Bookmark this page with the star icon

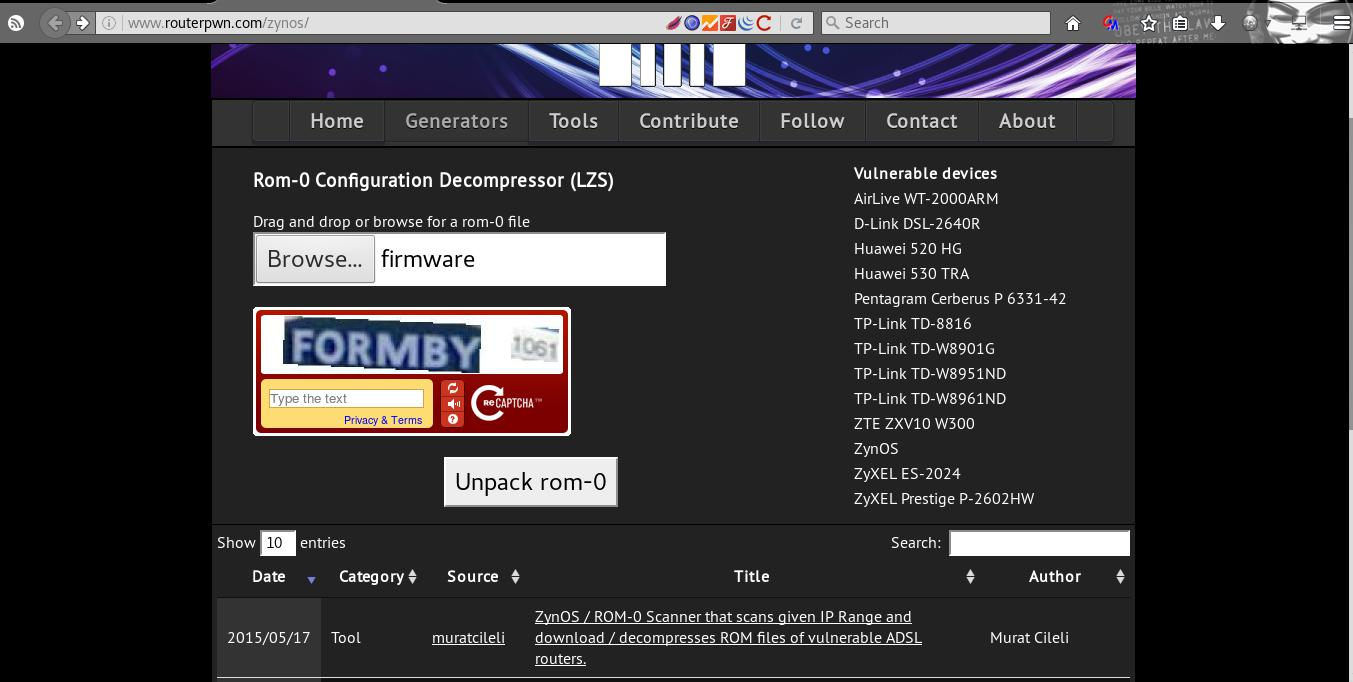pos(1149,23)
